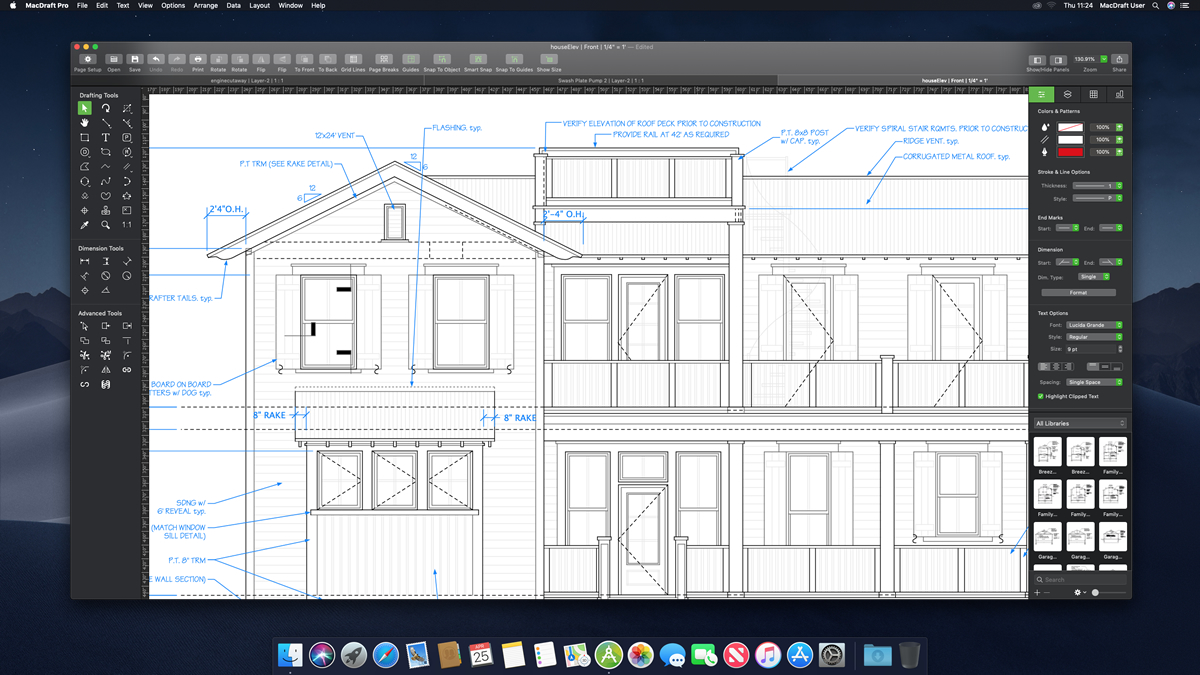Screen dimensions: 1200x675
Task: Select the Text tool in Drafting Tools
Action: click(105, 137)
